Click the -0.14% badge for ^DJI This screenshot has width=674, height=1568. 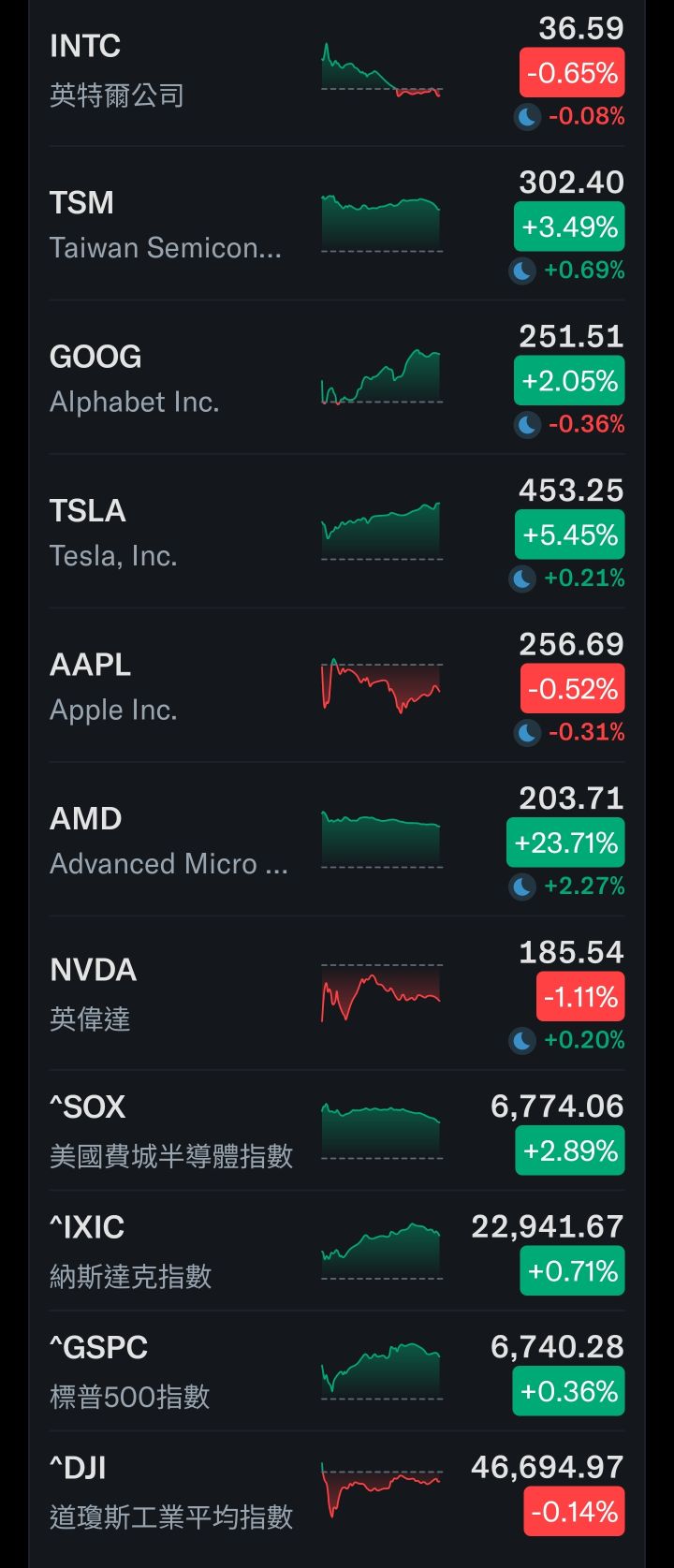[x=574, y=1512]
